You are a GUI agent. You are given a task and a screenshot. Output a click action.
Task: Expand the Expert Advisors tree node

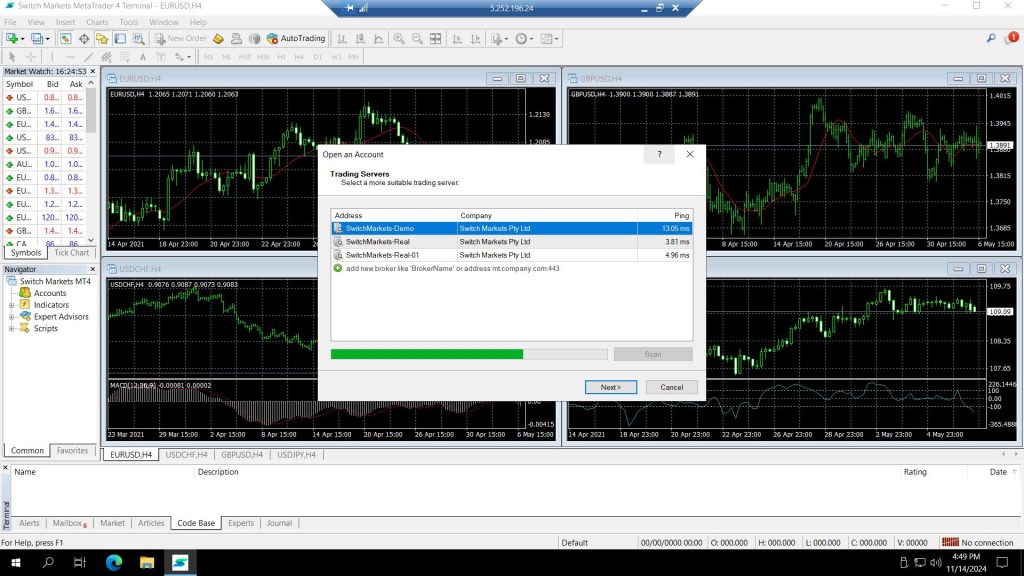click(x=13, y=317)
